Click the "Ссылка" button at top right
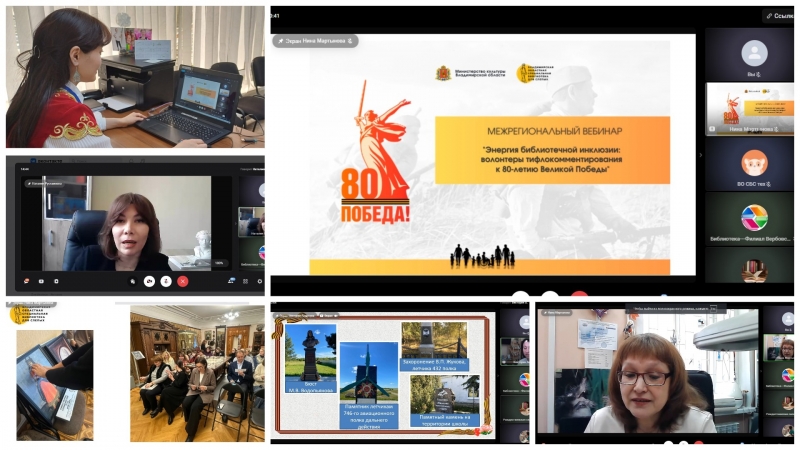 779,15
